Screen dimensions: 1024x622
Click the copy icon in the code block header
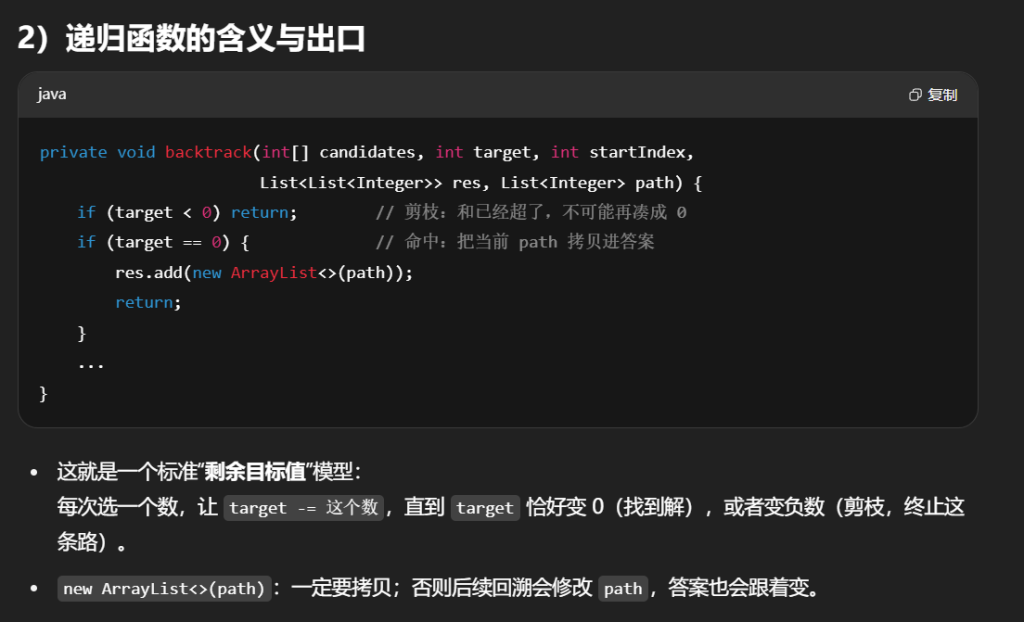(914, 95)
